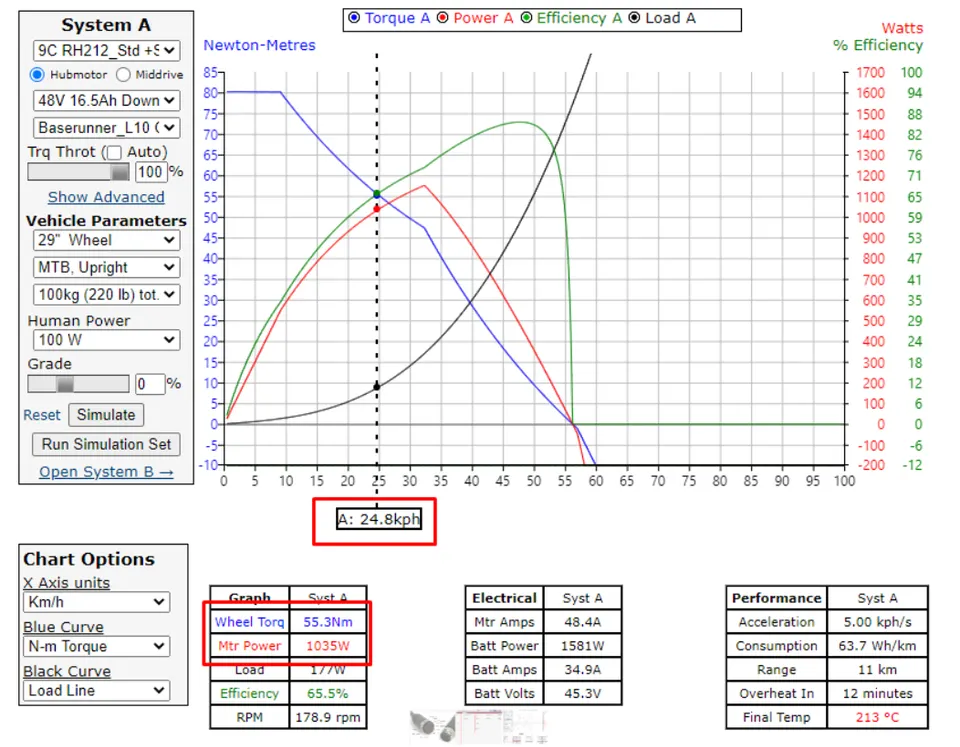This screenshot has width=960, height=747.
Task: Select the Middrive radio button
Action: point(123,75)
